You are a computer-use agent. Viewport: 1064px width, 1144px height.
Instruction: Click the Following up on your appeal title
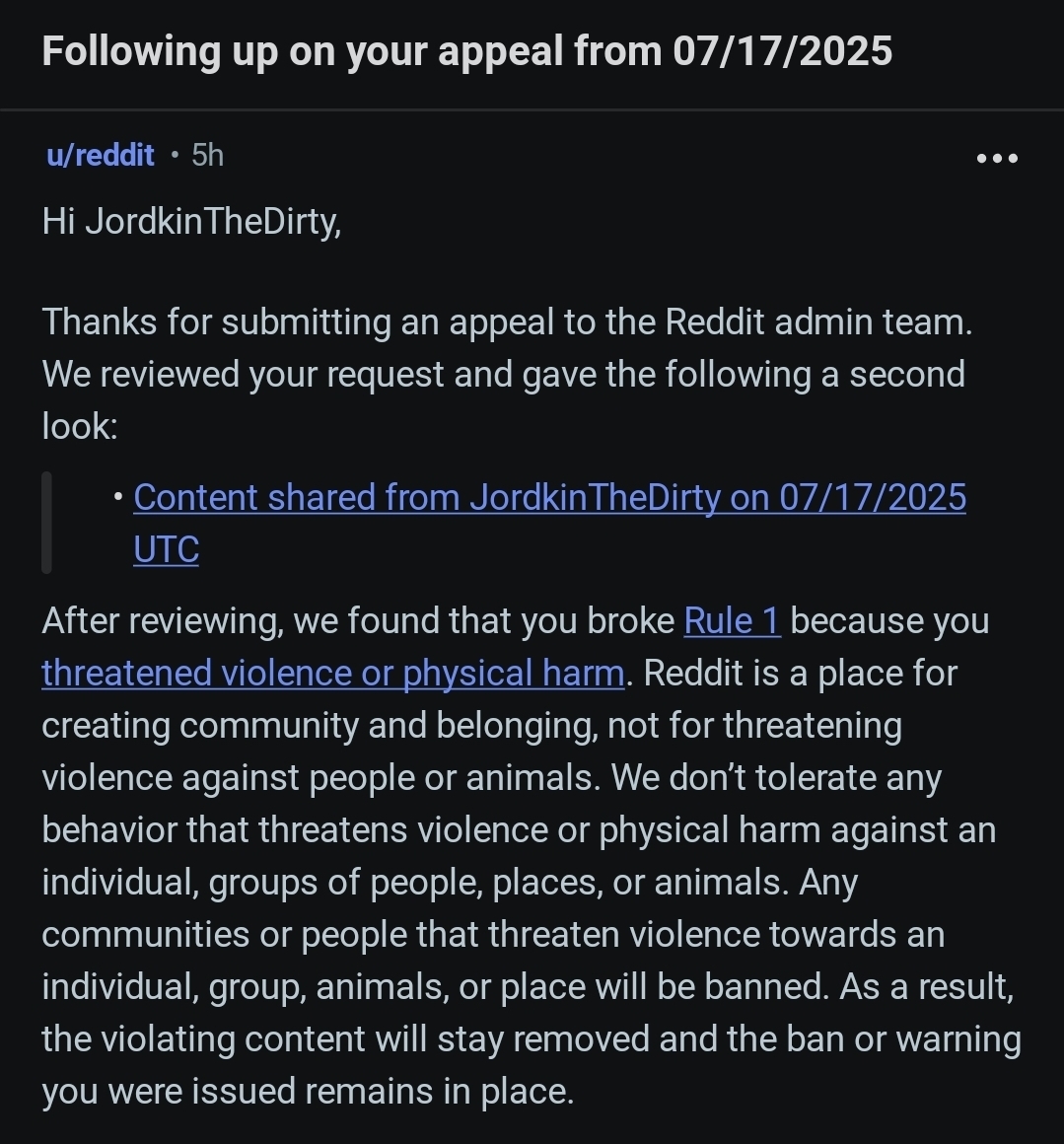click(466, 51)
